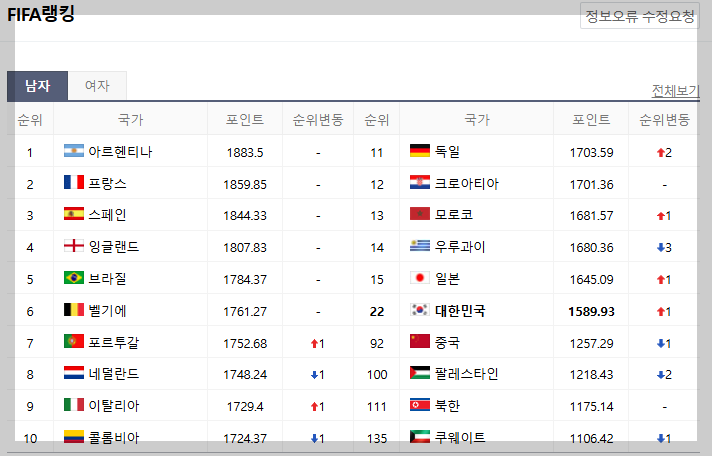Click the Brazil flag icon
712x456 pixels.
(74, 278)
